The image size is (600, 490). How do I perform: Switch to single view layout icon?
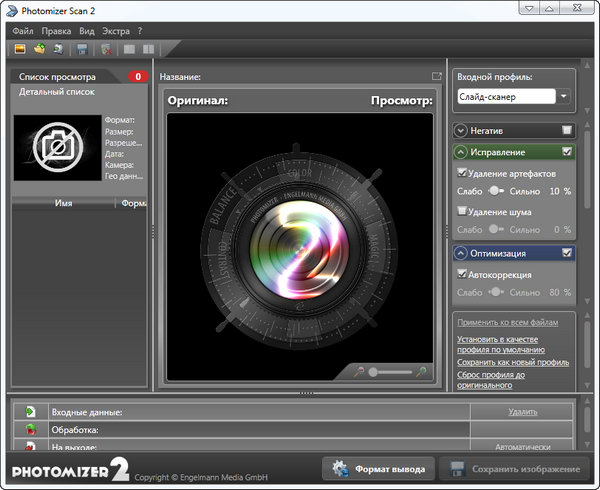[129, 49]
